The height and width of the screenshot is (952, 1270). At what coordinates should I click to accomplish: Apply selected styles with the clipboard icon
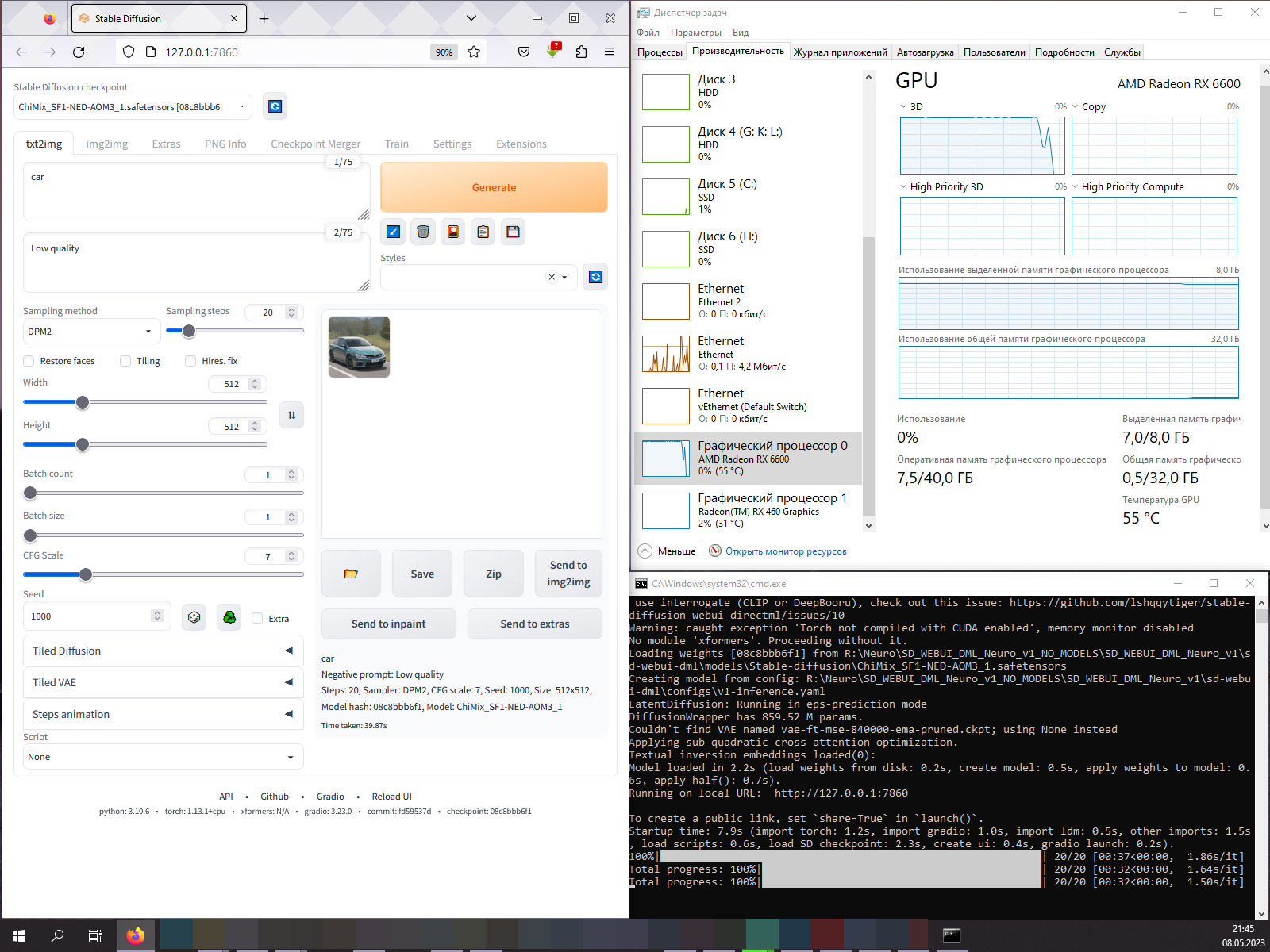point(483,232)
